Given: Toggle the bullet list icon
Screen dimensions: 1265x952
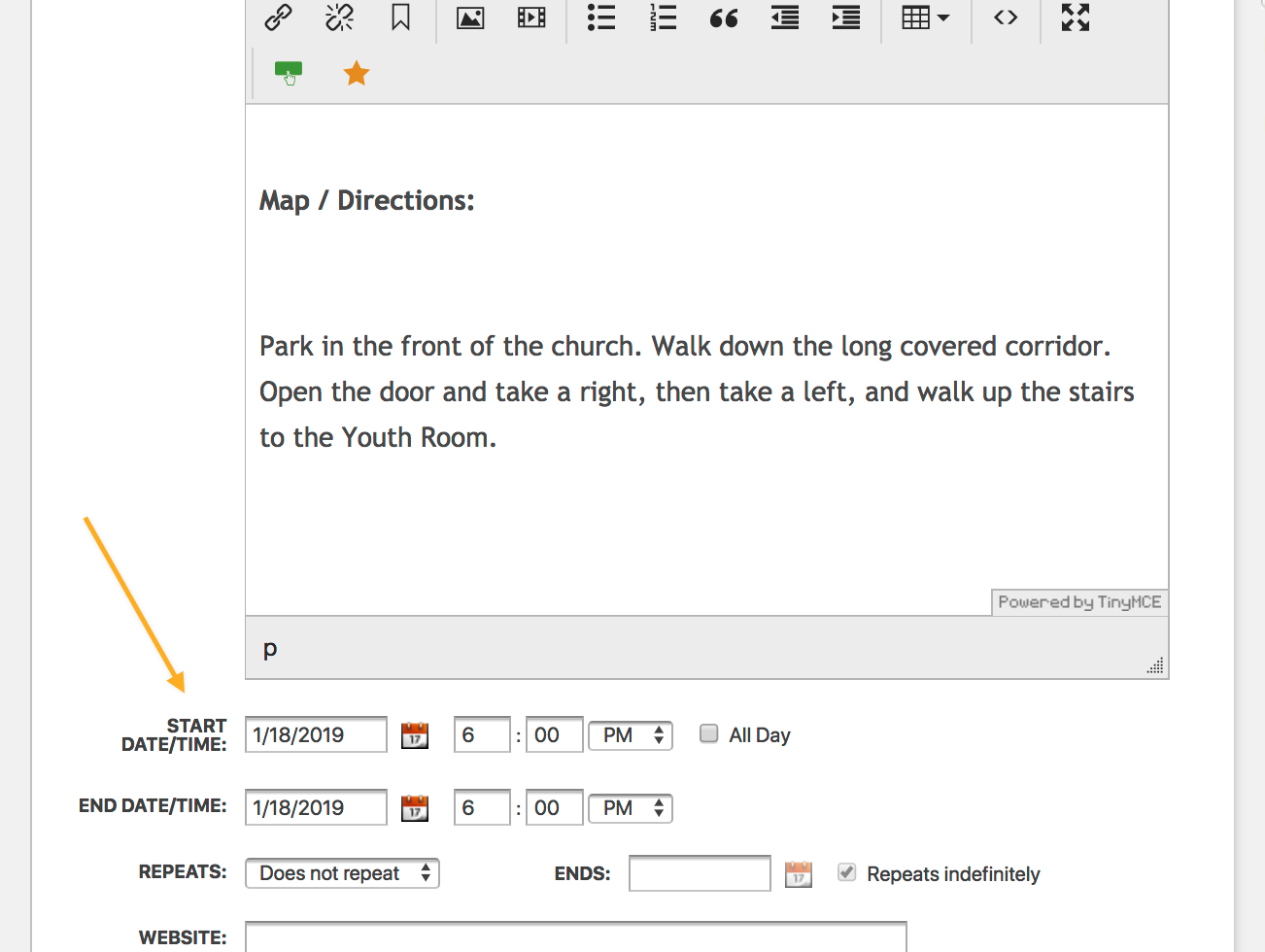Looking at the screenshot, I should point(601,17).
